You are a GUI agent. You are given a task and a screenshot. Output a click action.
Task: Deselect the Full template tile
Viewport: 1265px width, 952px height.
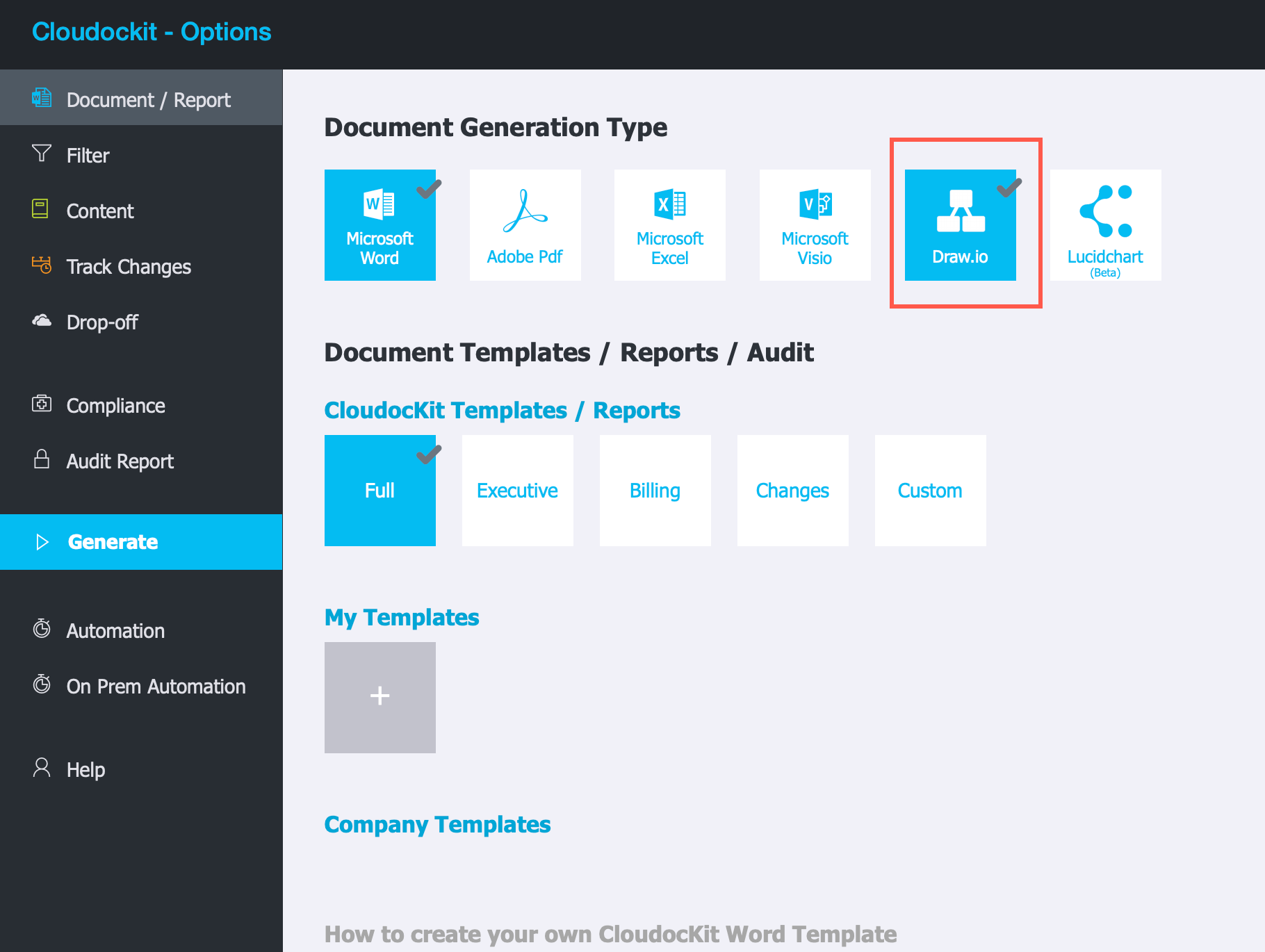point(379,491)
